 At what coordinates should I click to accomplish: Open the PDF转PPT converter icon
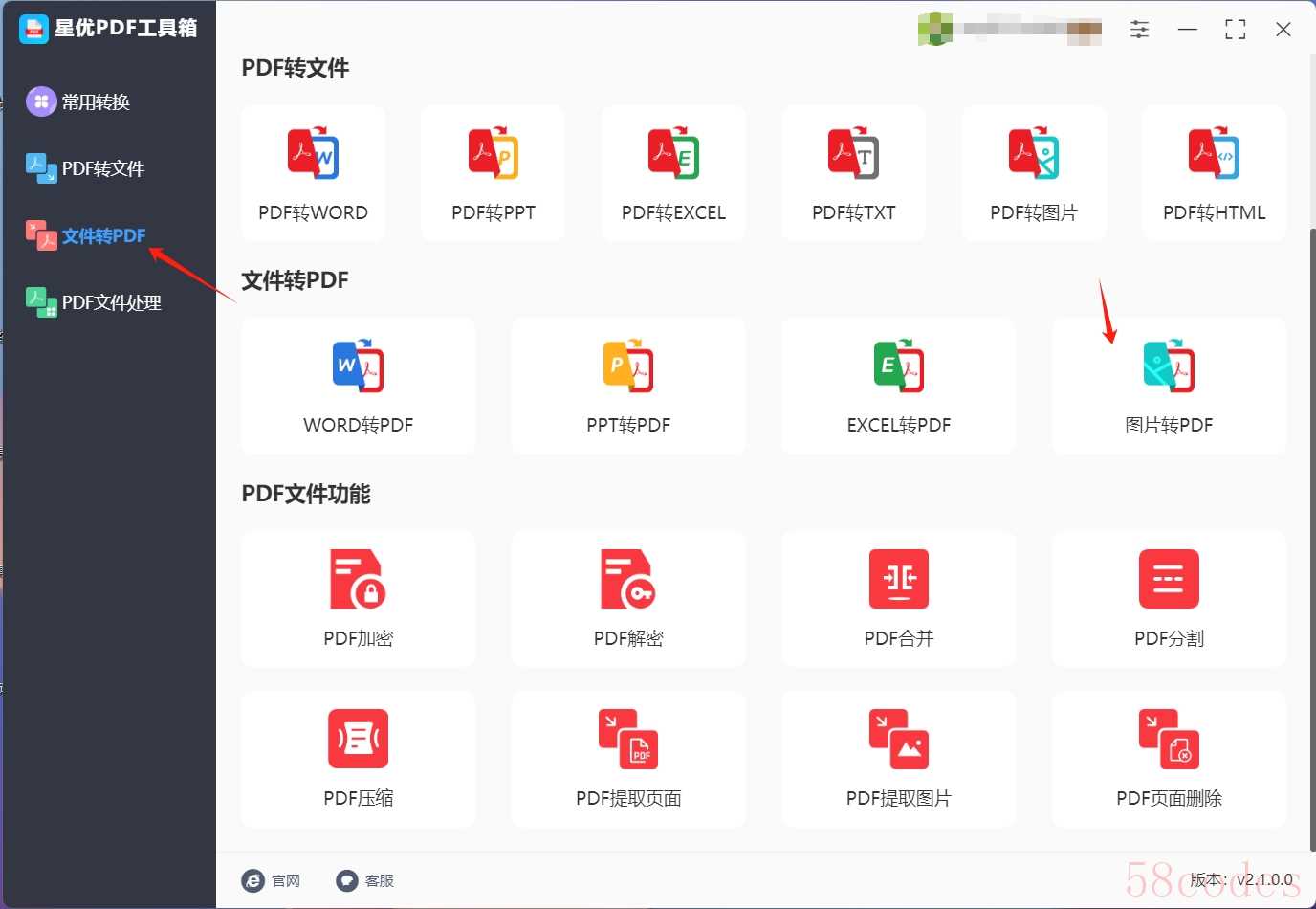pyautogui.click(x=493, y=153)
